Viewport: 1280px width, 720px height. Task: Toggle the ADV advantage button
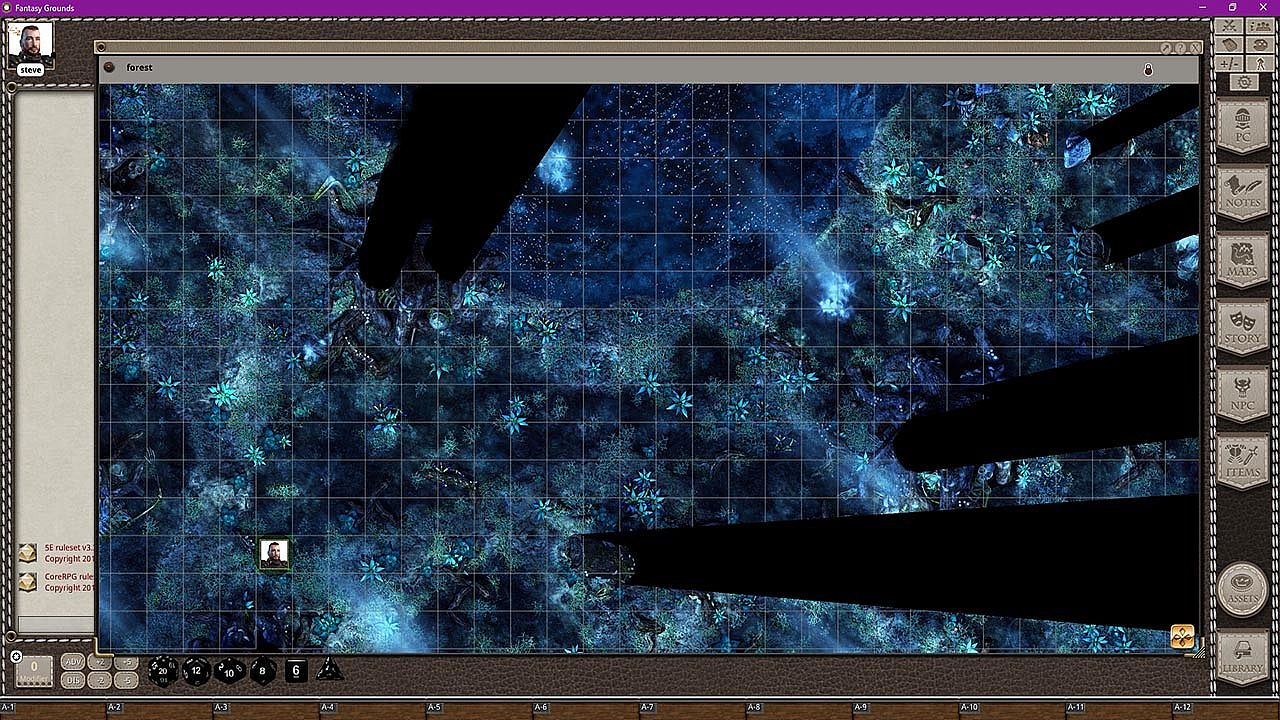73,662
